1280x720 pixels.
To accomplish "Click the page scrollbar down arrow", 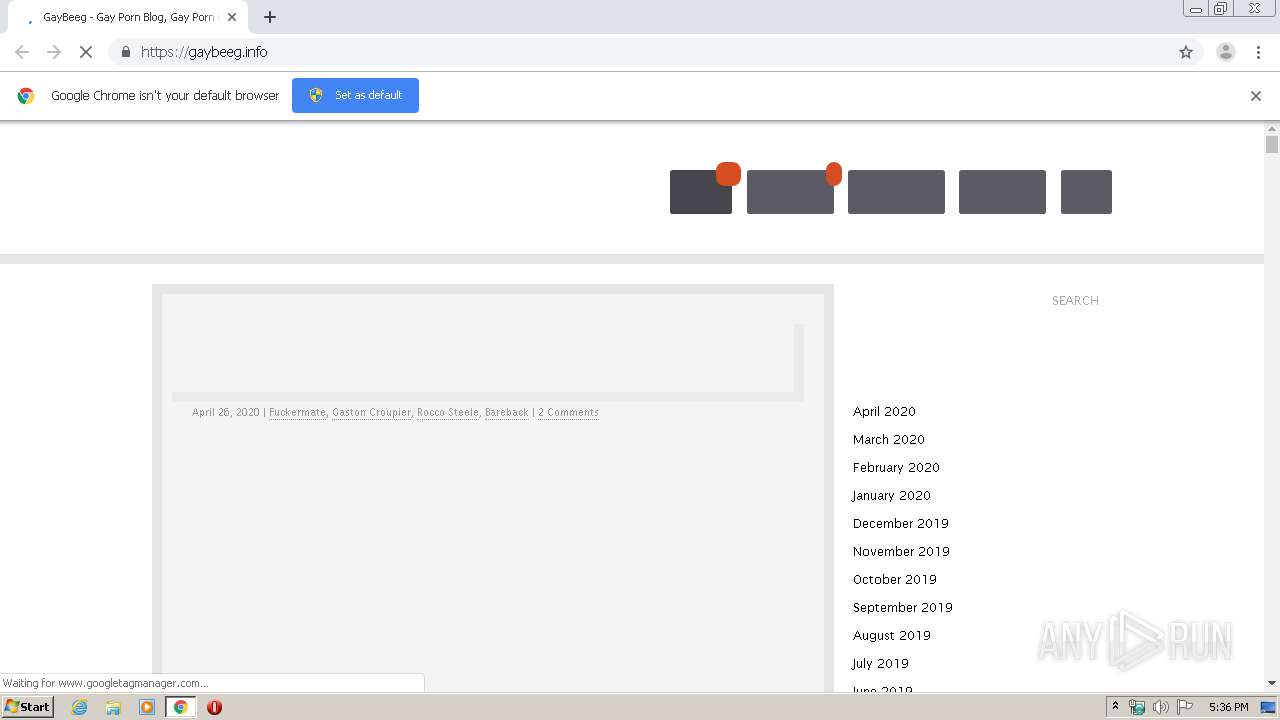I will click(1272, 683).
